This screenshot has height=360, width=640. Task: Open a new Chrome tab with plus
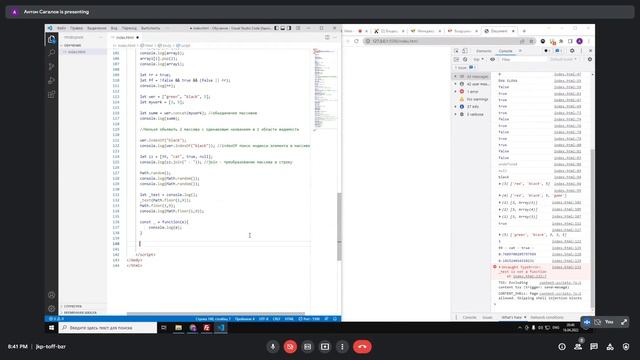524,31
